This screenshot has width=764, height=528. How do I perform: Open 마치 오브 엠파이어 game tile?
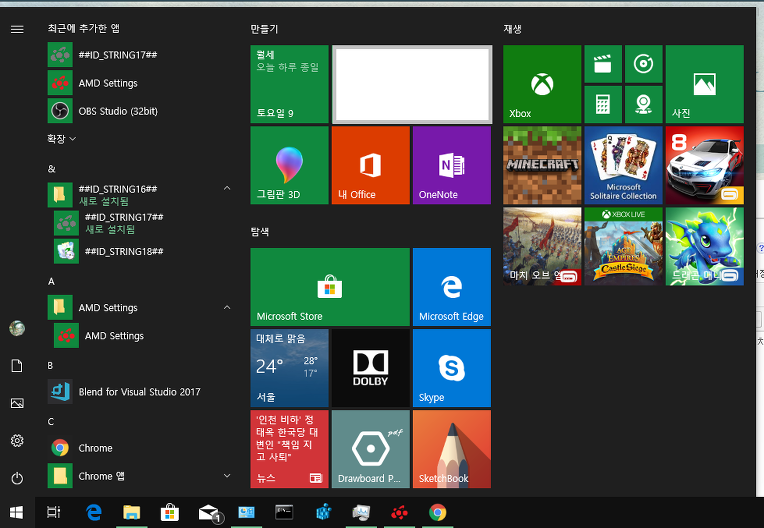(542, 246)
